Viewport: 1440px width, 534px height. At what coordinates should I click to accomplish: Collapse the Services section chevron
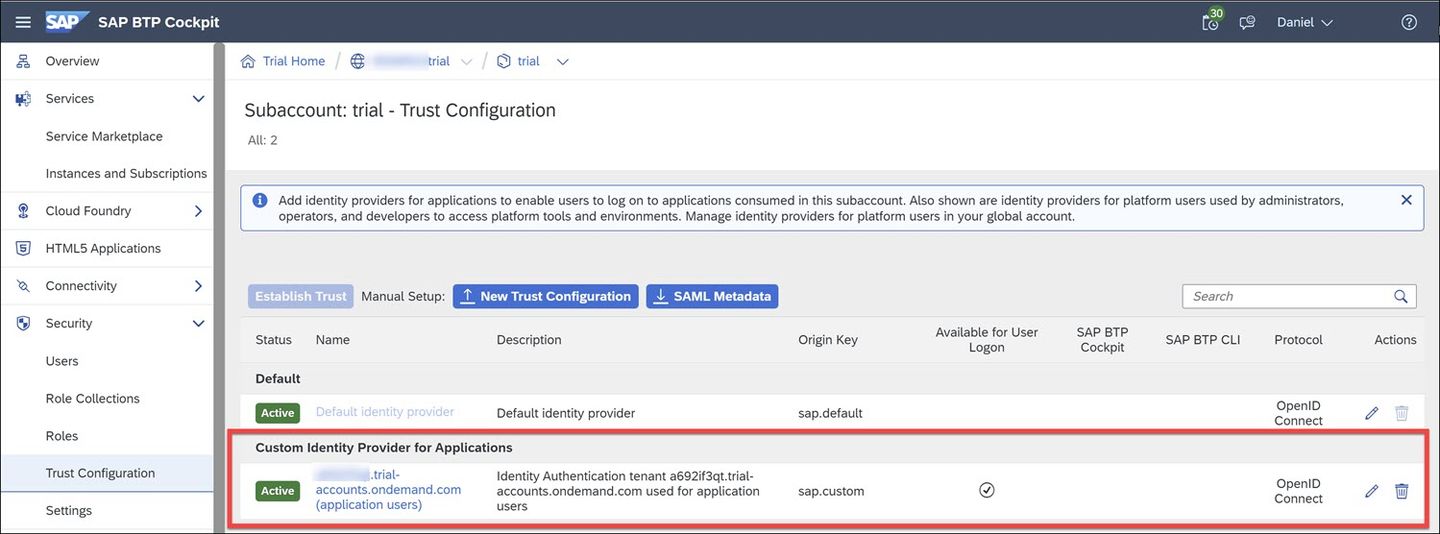tap(198, 99)
